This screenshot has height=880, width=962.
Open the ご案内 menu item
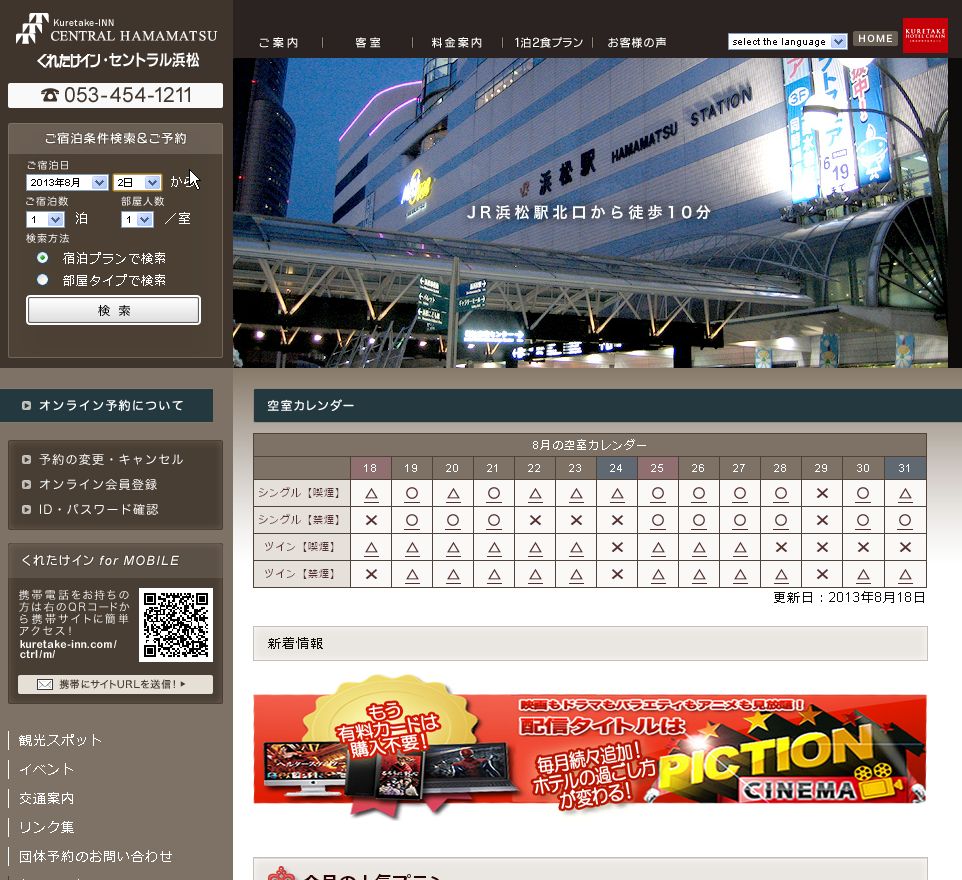[279, 42]
